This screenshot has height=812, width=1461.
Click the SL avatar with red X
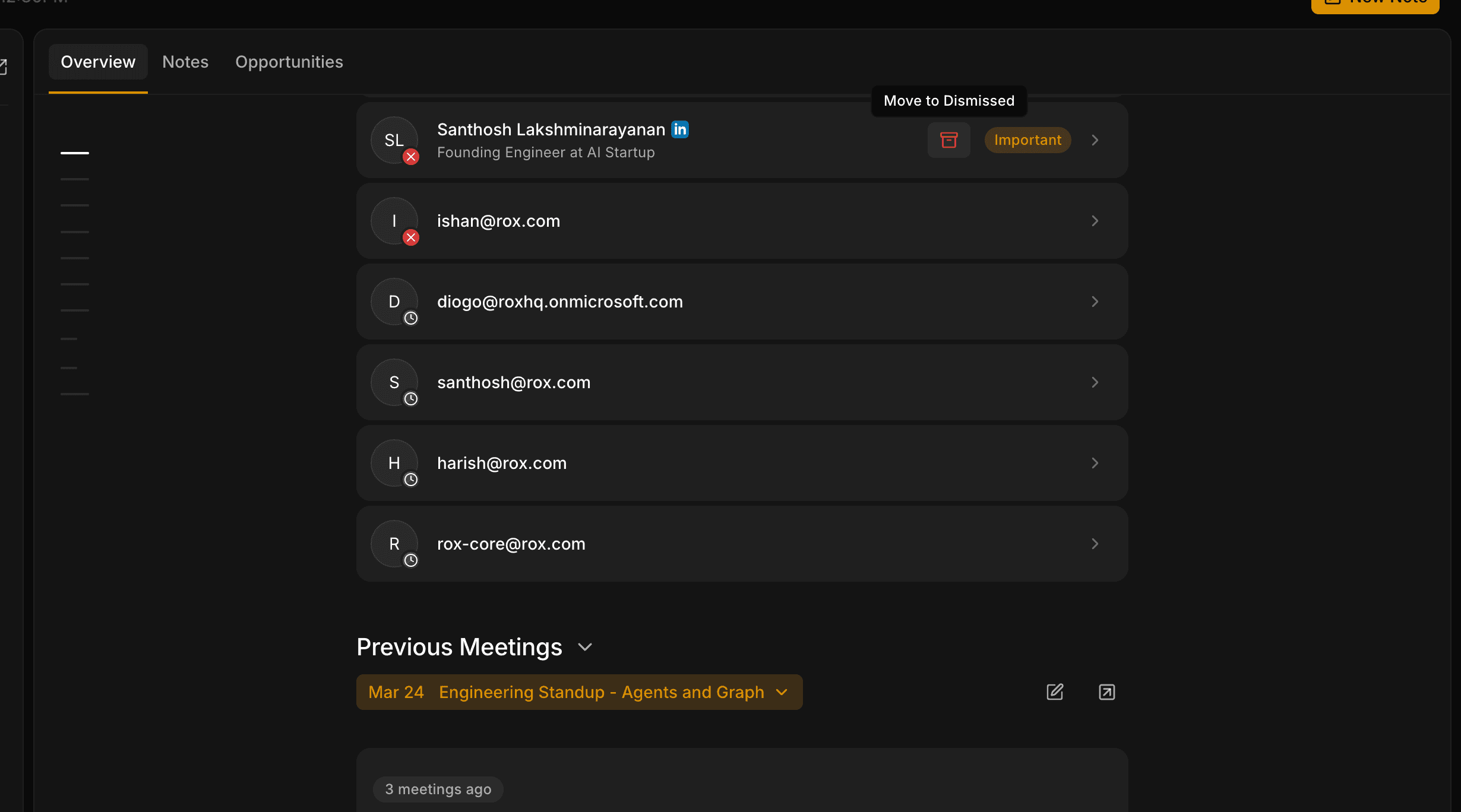[394, 140]
